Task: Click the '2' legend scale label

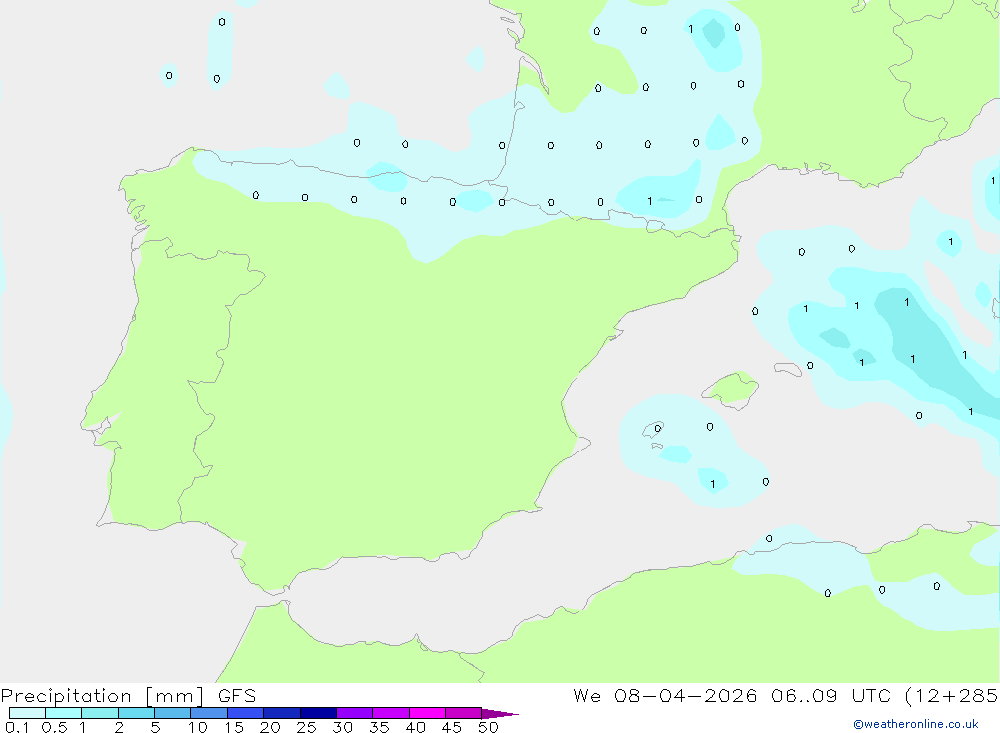Action: 119,727
